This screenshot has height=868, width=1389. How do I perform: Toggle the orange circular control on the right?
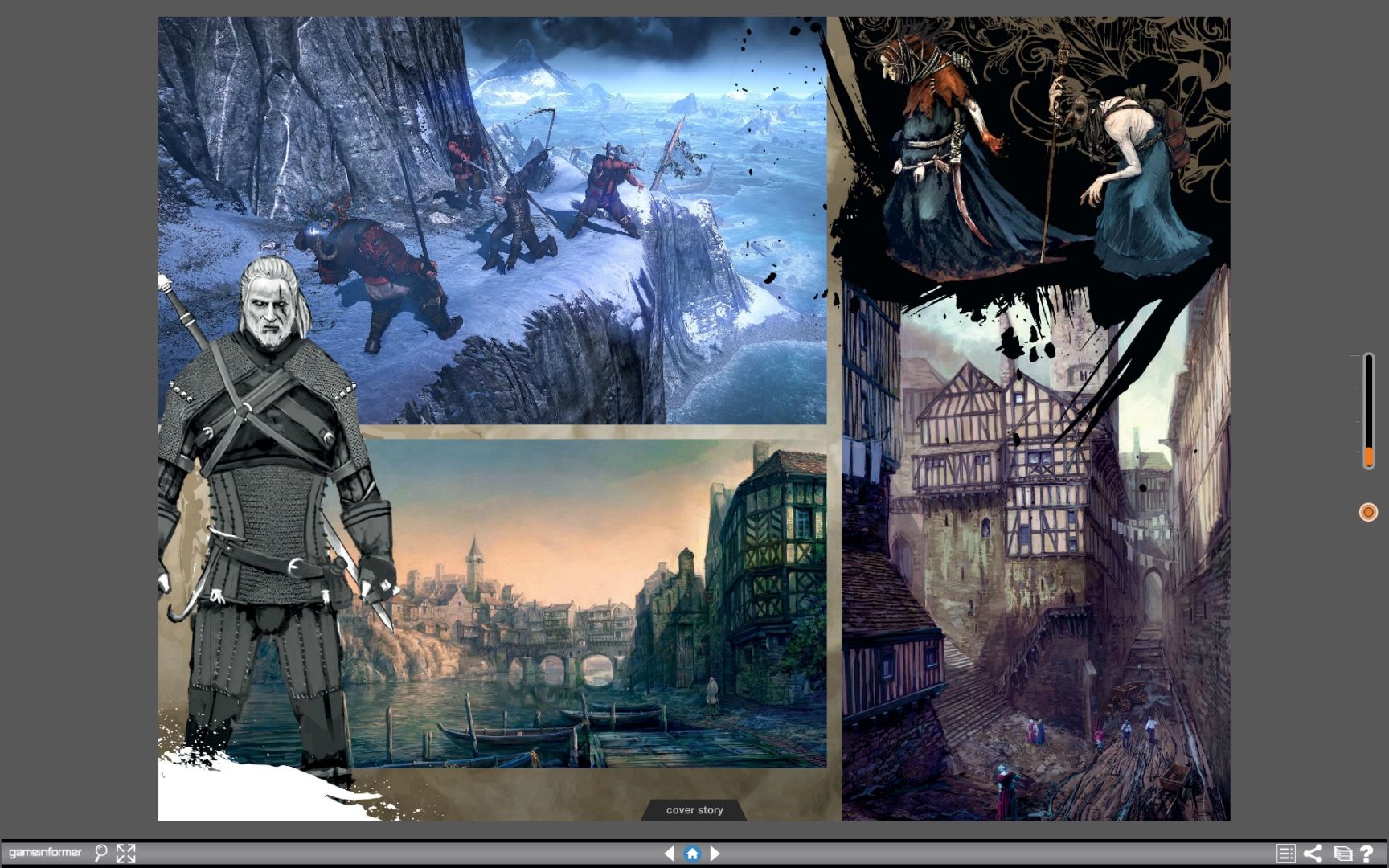pyautogui.click(x=1366, y=511)
